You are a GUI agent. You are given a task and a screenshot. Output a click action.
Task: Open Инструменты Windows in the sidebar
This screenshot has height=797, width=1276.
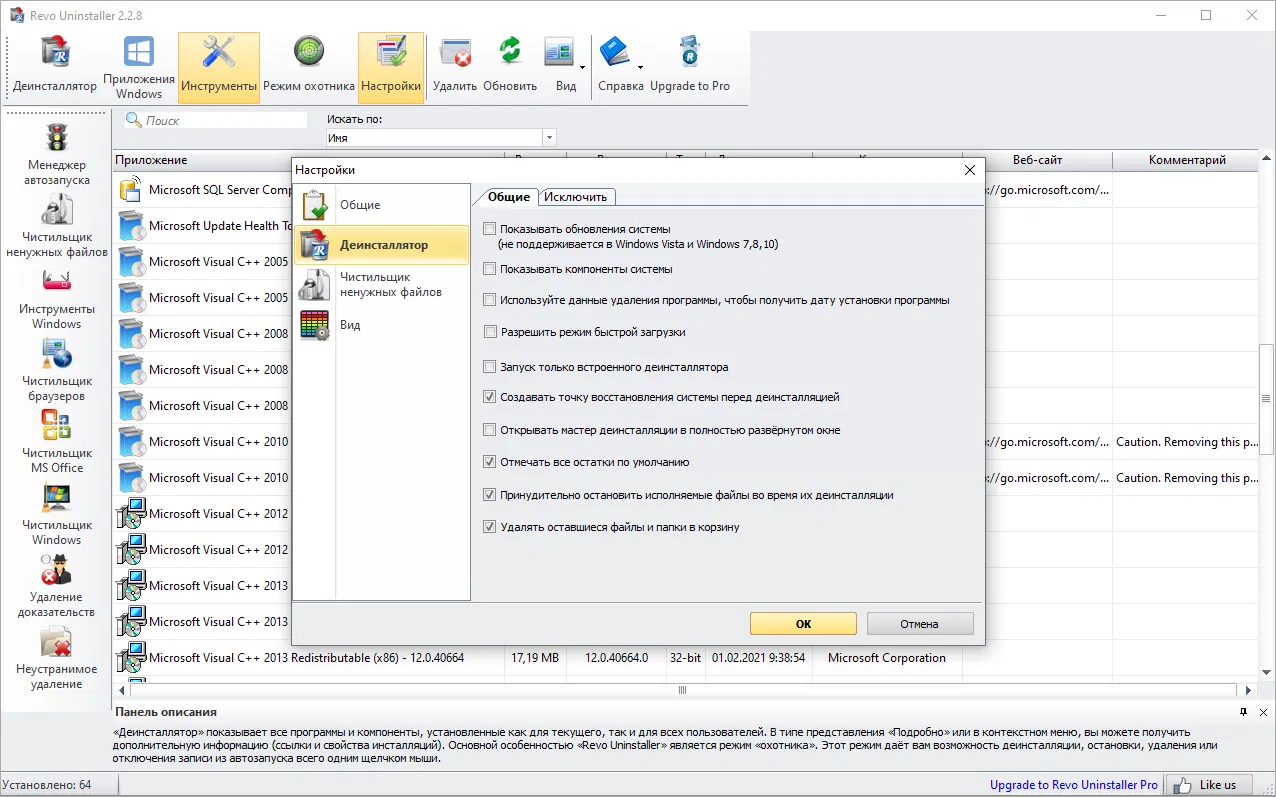(57, 299)
